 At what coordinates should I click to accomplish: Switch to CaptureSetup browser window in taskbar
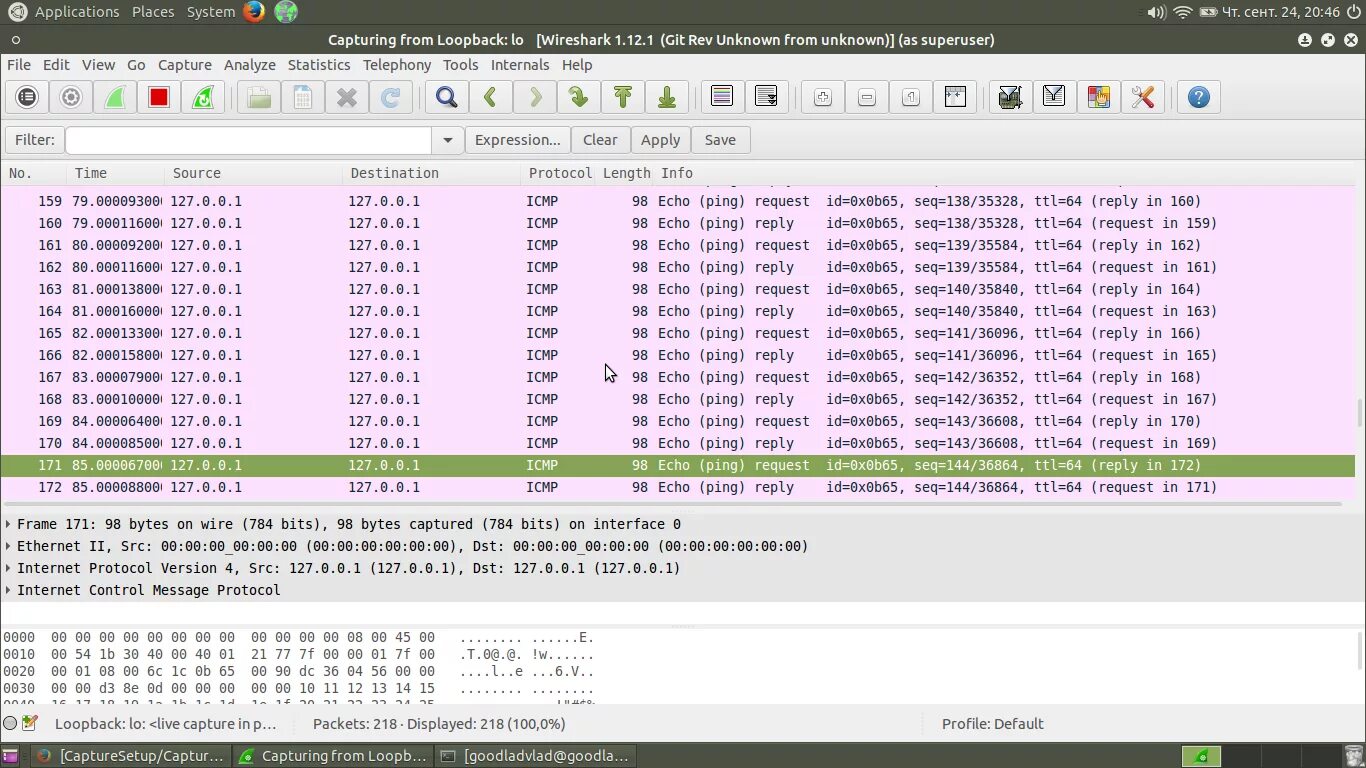[131, 756]
